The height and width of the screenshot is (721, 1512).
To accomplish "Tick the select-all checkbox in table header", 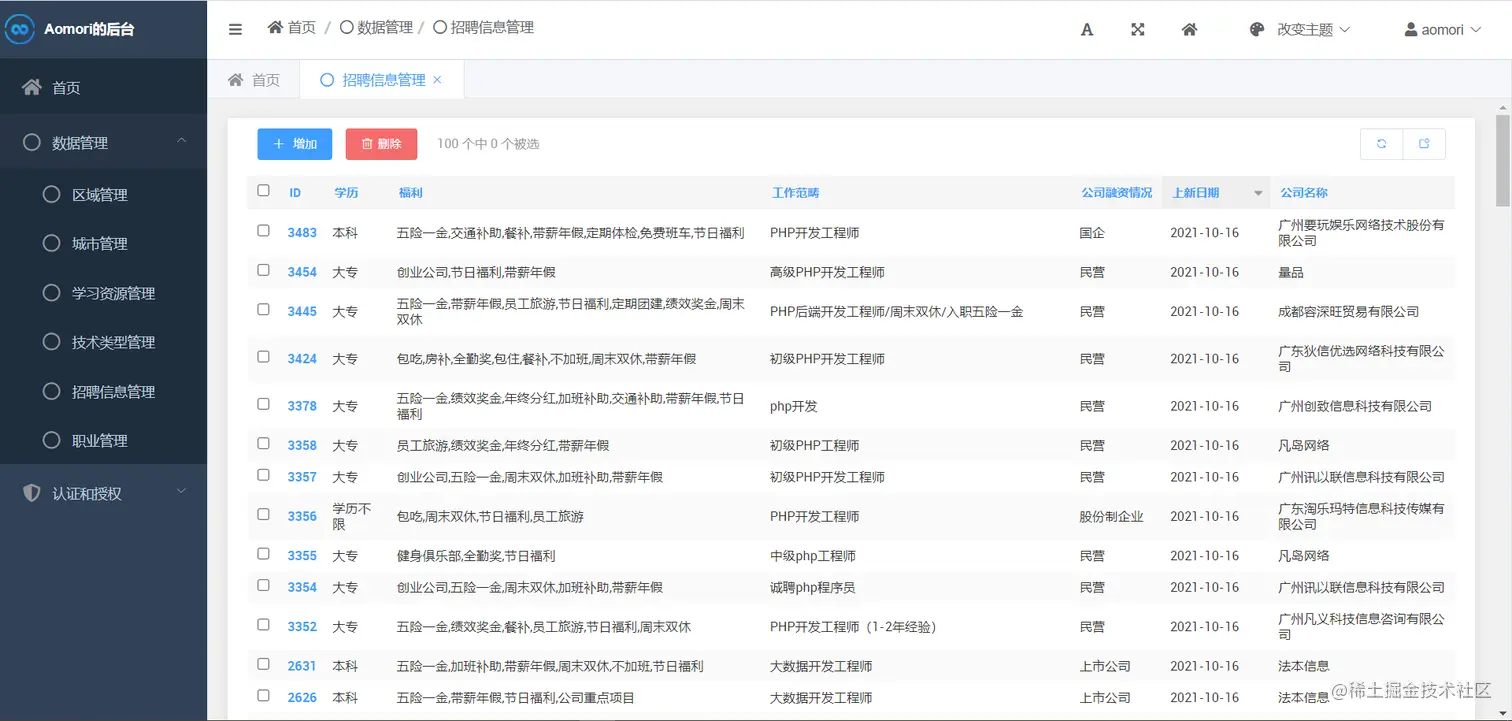I will click(x=263, y=190).
